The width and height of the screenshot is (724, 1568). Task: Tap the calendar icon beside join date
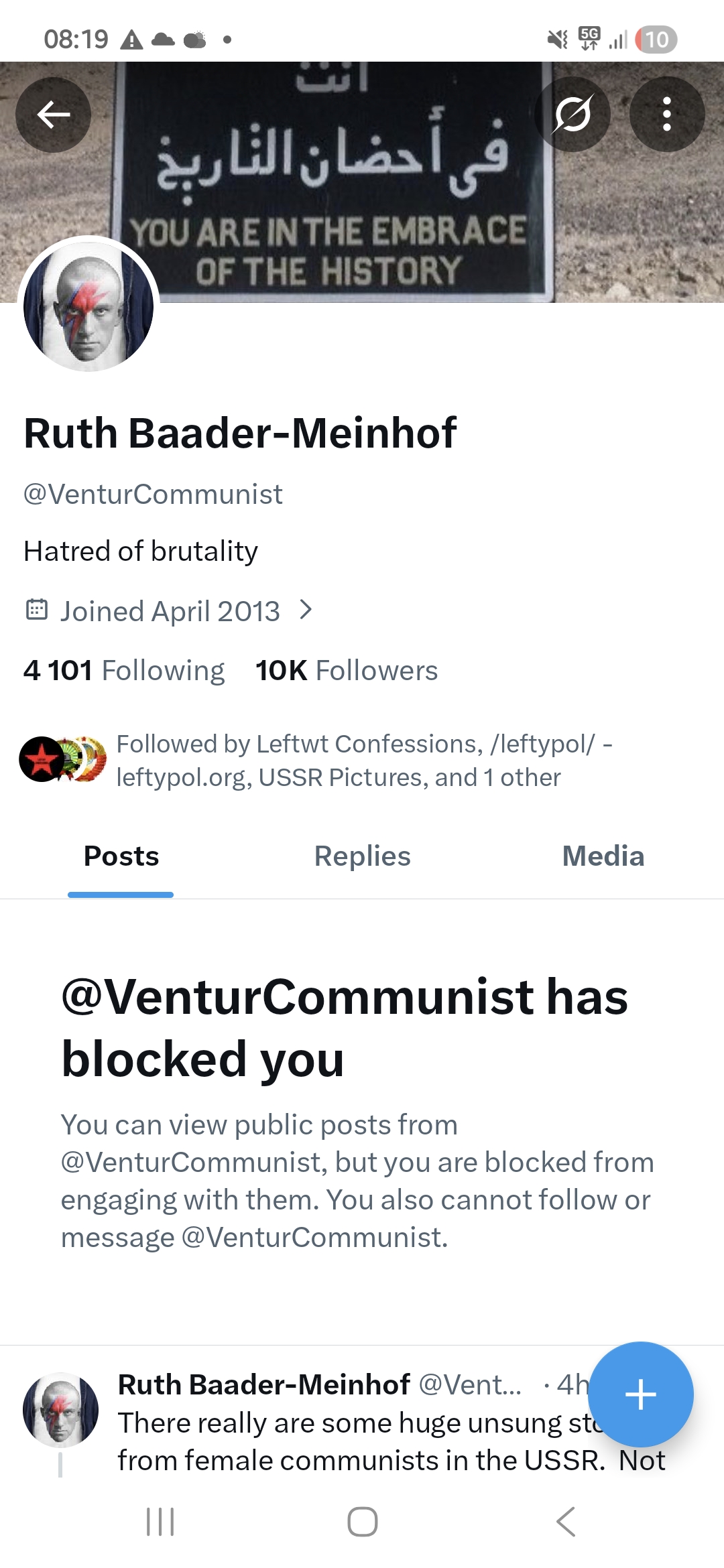point(36,610)
